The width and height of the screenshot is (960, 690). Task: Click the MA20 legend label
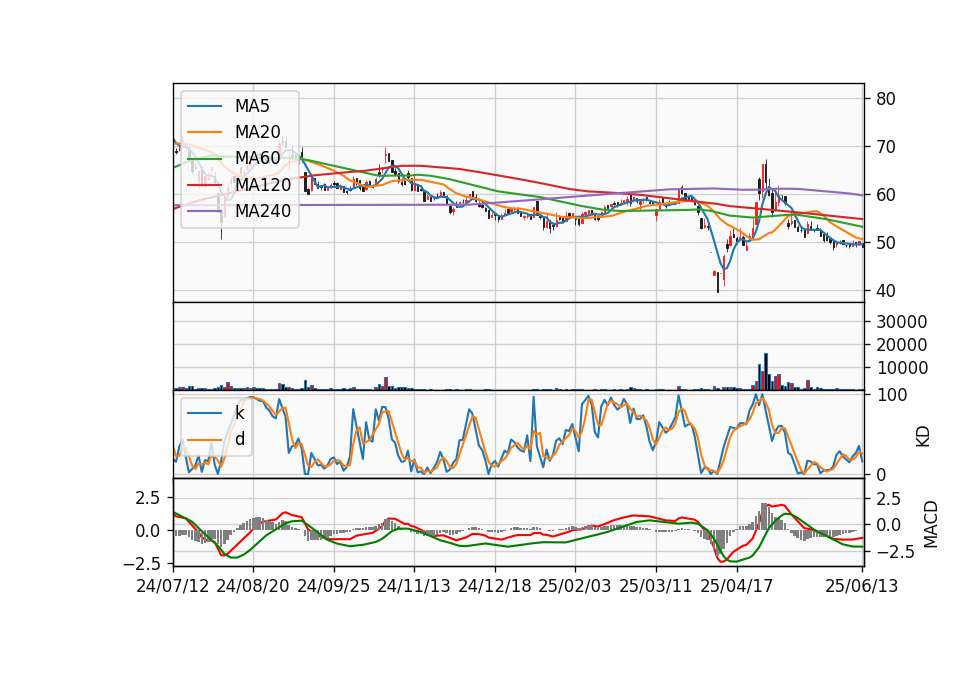point(257,132)
